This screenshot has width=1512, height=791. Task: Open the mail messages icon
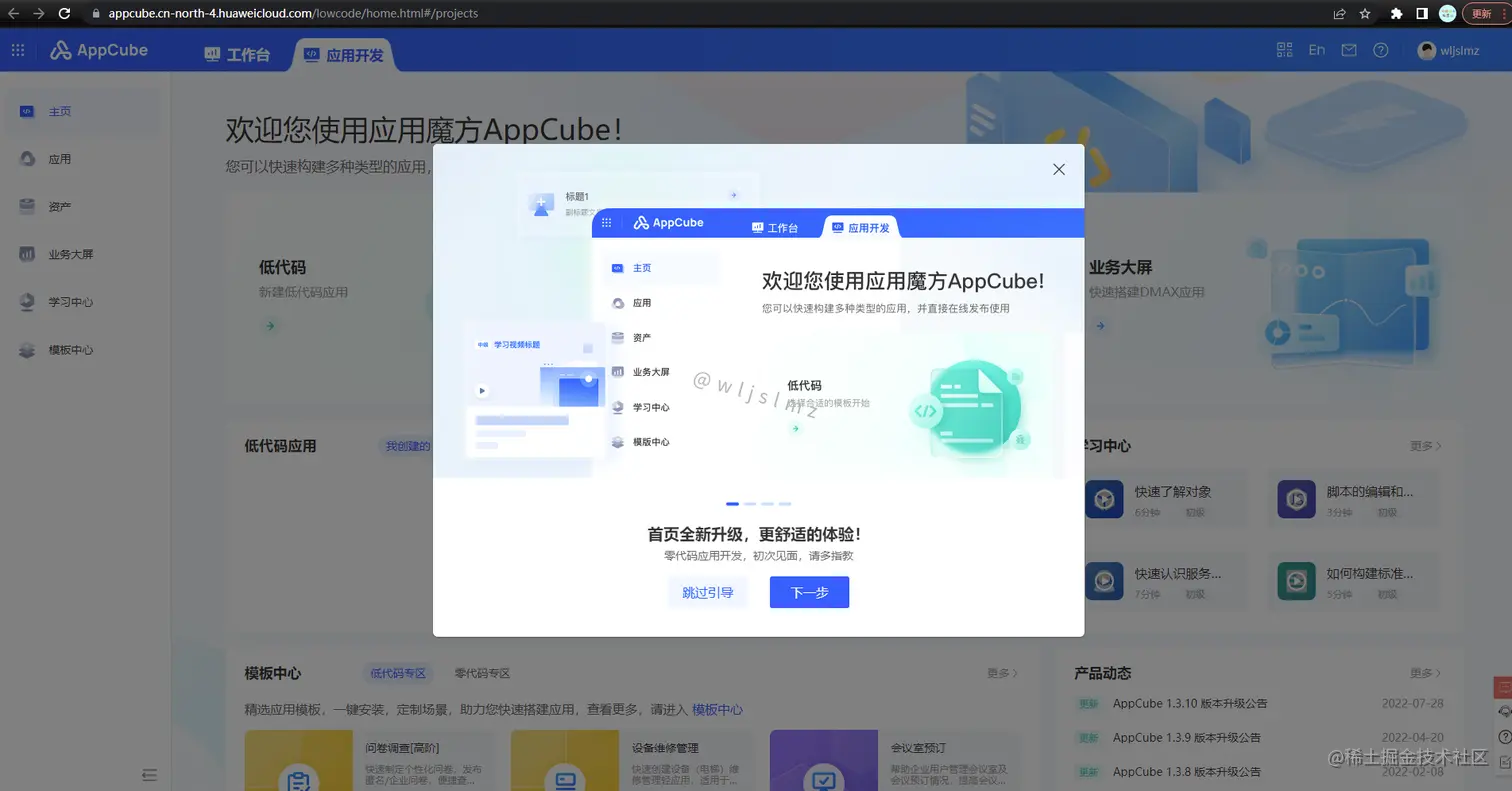click(x=1349, y=50)
